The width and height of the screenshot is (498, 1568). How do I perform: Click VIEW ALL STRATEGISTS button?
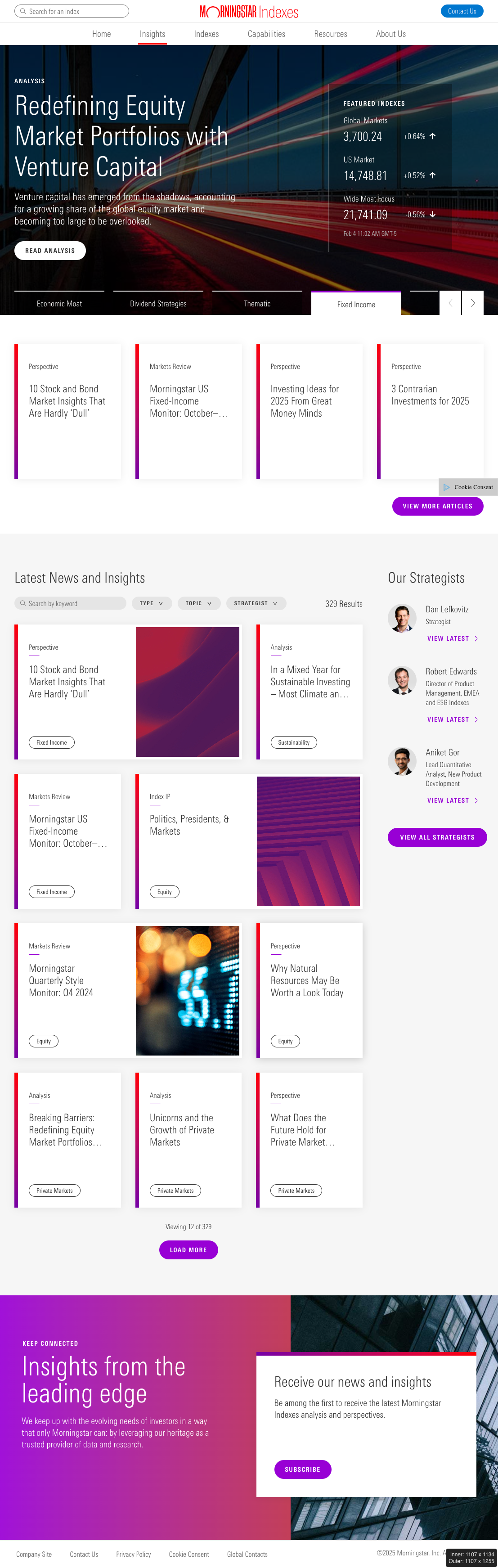pyautogui.click(x=437, y=838)
